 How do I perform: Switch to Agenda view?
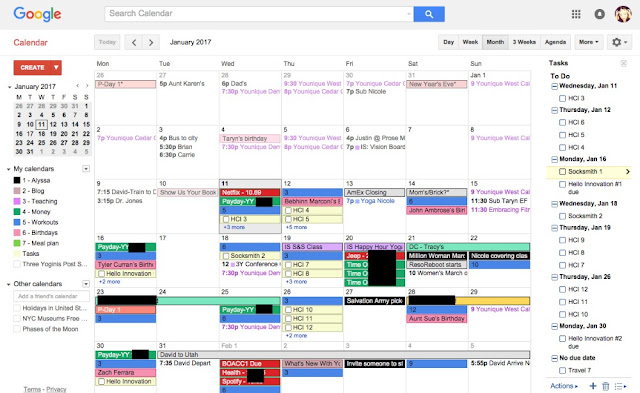click(555, 42)
